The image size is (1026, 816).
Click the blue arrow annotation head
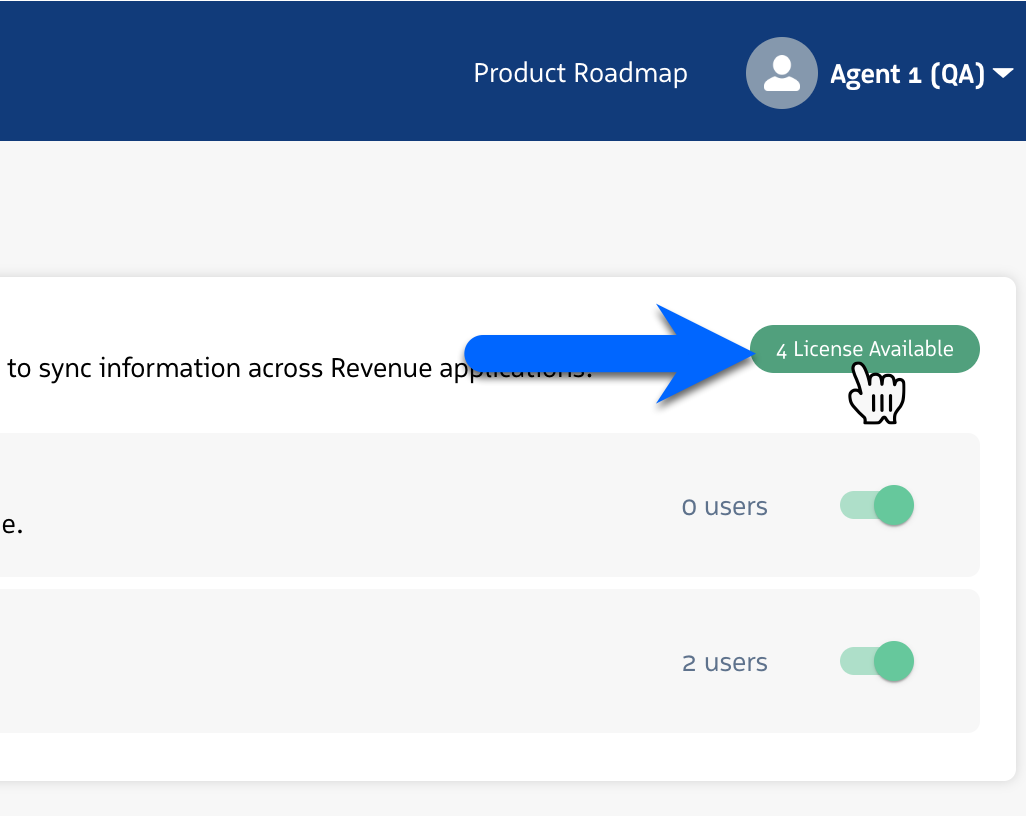(x=700, y=355)
